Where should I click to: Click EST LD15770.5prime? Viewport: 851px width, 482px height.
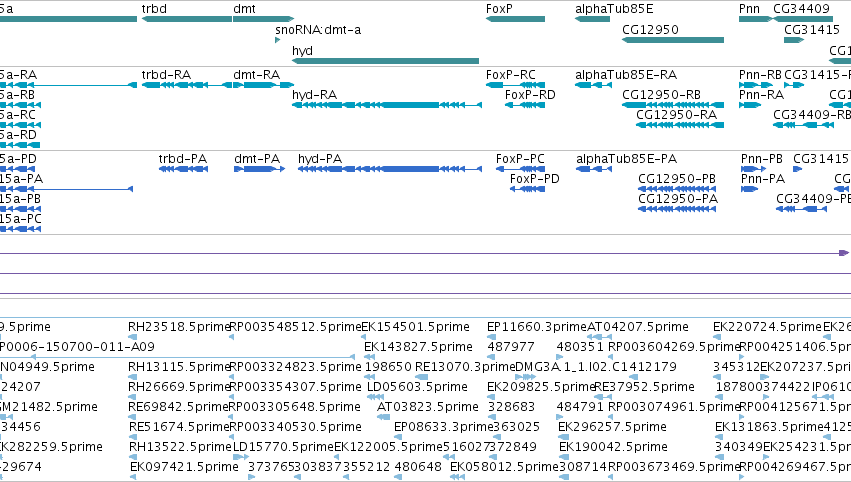click(283, 447)
